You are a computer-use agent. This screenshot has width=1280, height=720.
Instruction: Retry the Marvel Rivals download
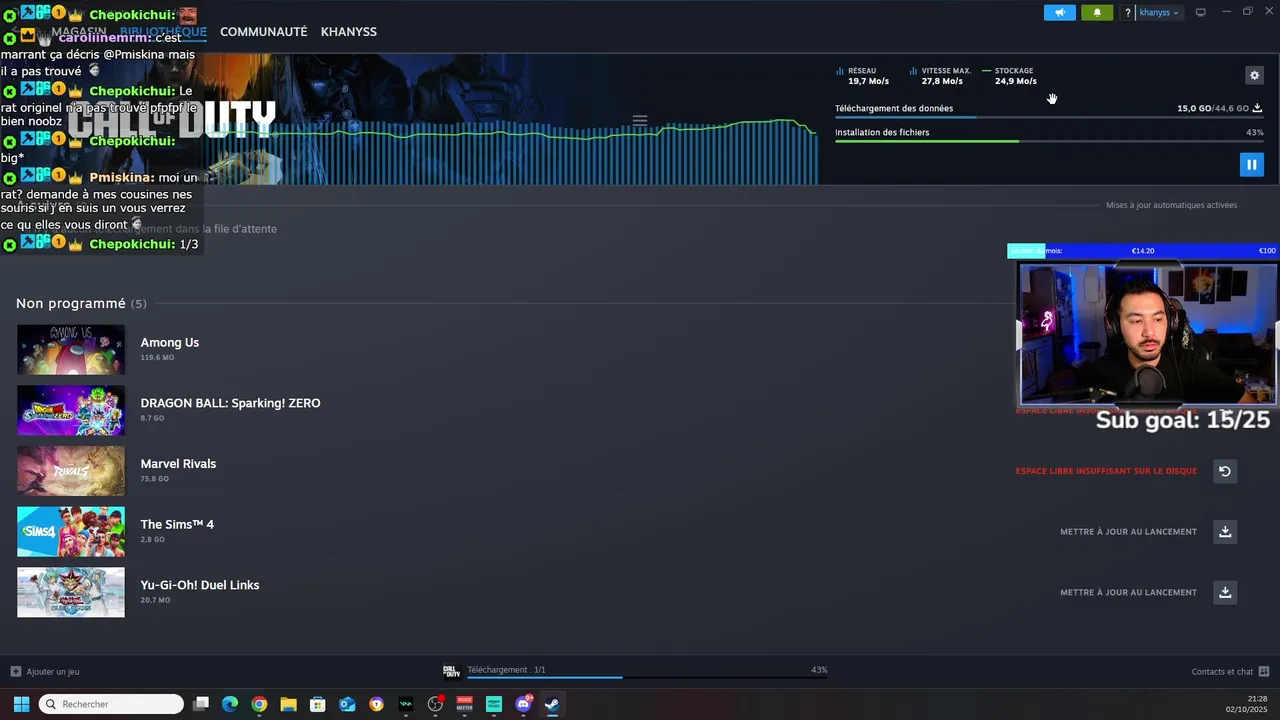(x=1224, y=471)
